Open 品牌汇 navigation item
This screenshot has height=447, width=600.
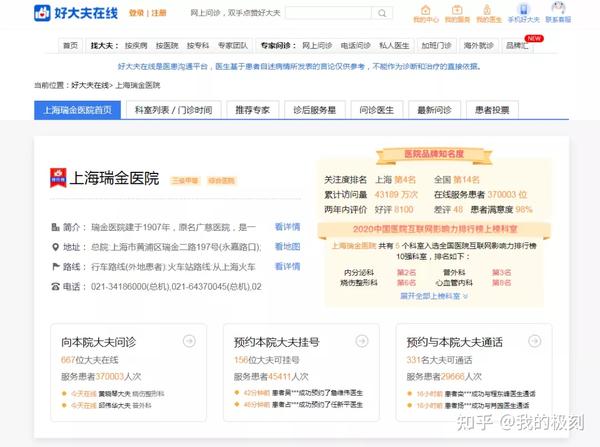coord(517,46)
